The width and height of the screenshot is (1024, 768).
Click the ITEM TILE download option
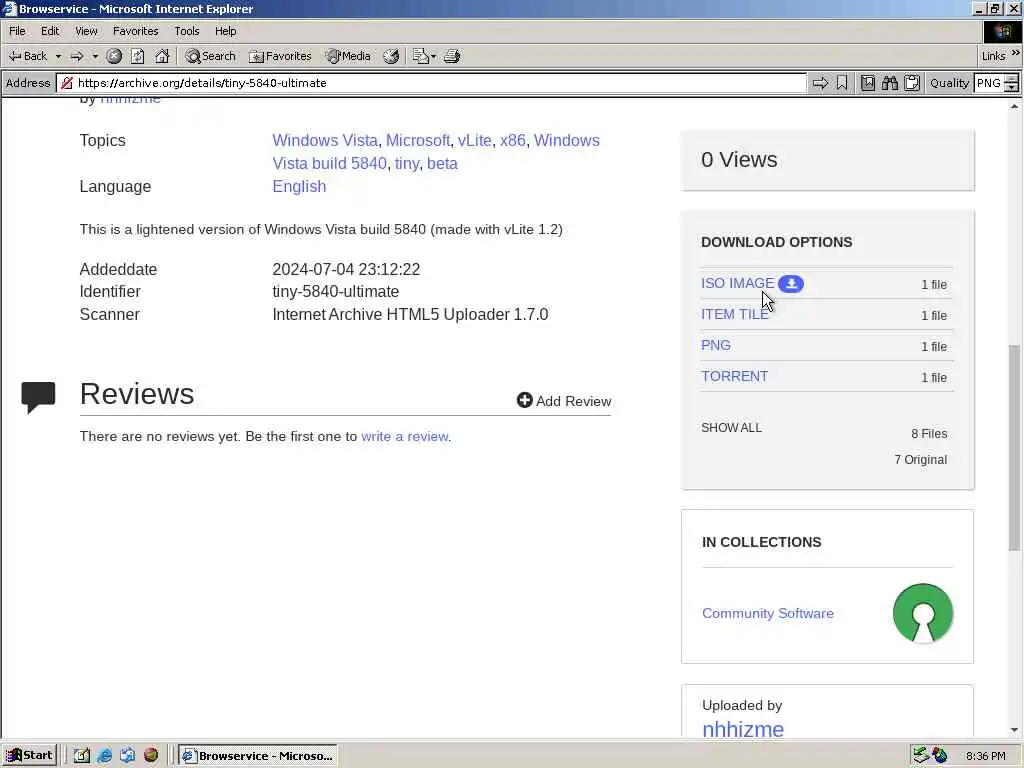735,314
